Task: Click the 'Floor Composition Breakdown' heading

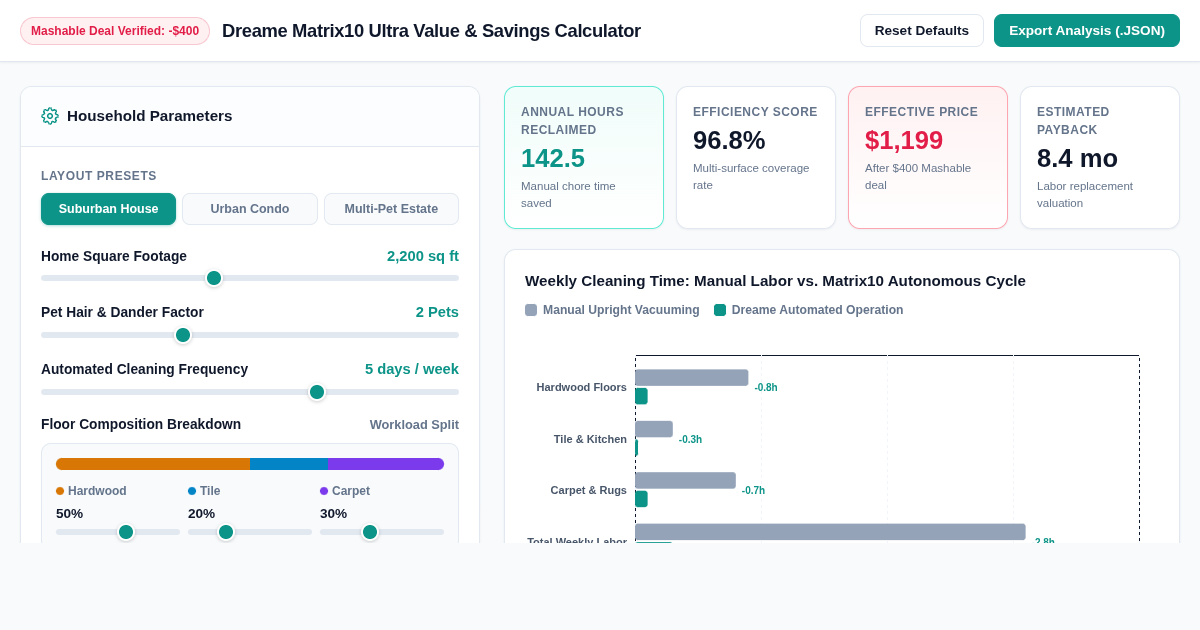Action: pyautogui.click(x=141, y=424)
